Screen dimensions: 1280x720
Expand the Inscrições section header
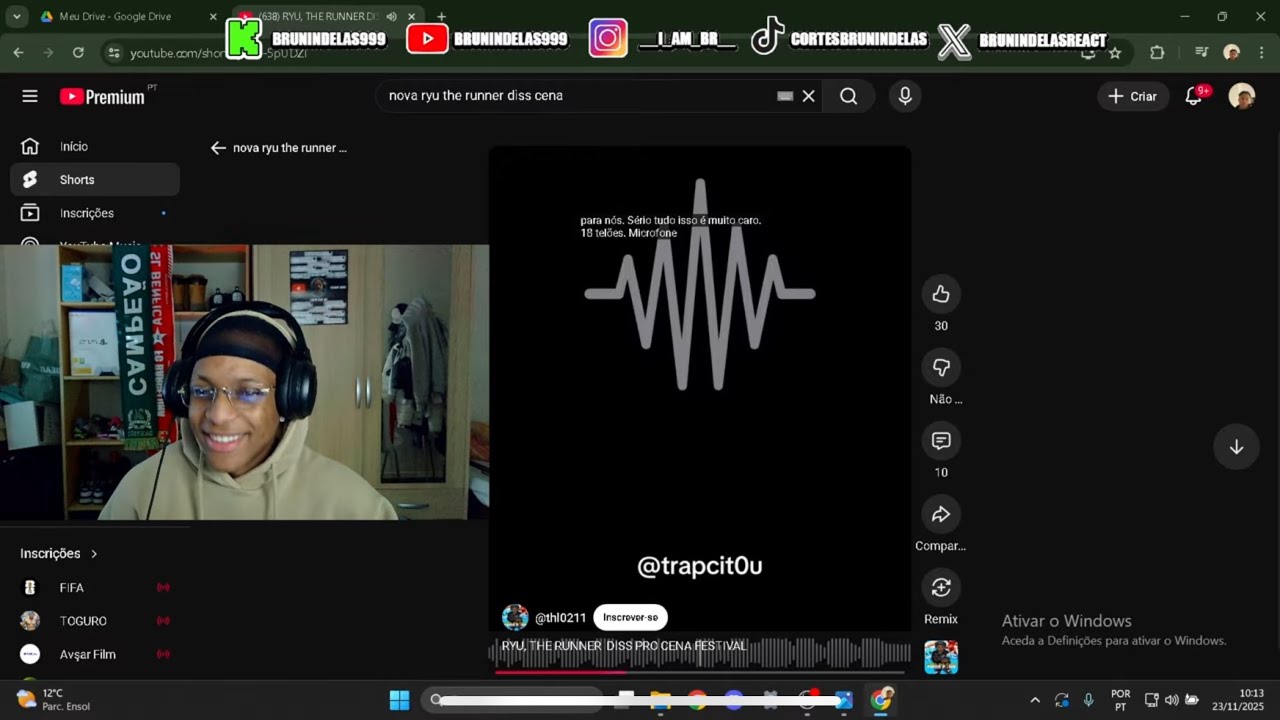click(x=60, y=553)
